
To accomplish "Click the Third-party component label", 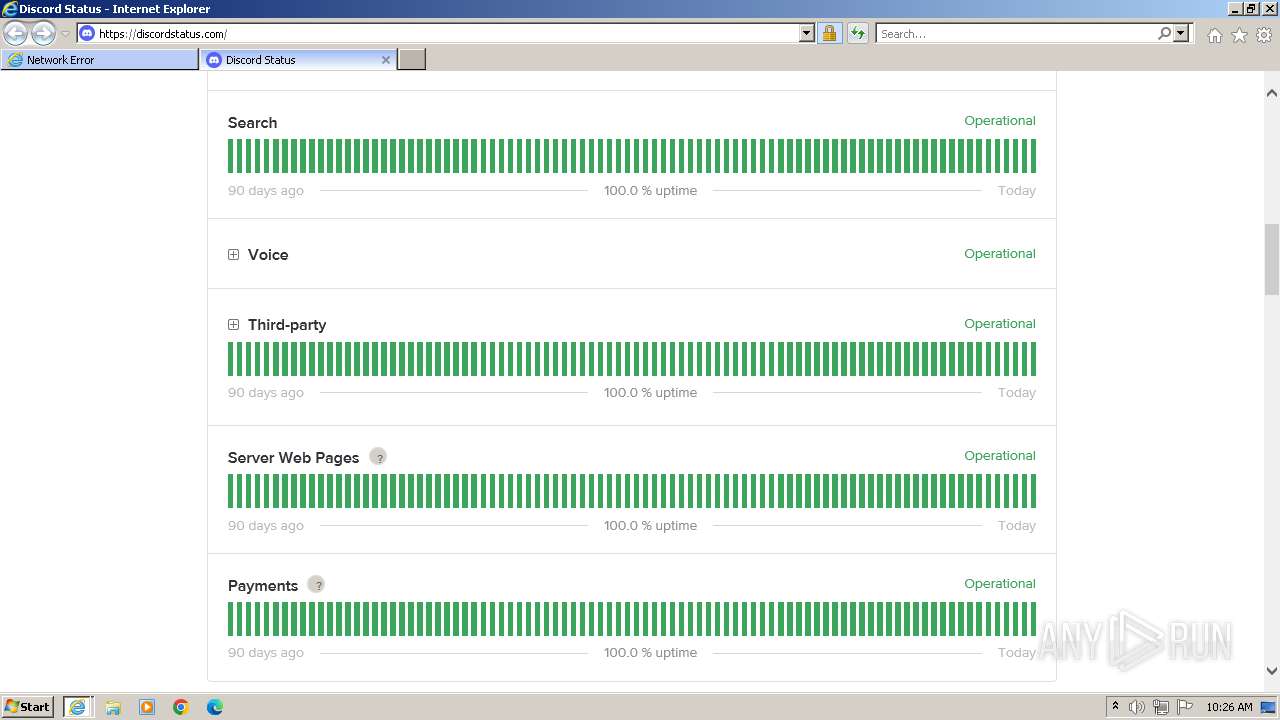I will point(287,325).
